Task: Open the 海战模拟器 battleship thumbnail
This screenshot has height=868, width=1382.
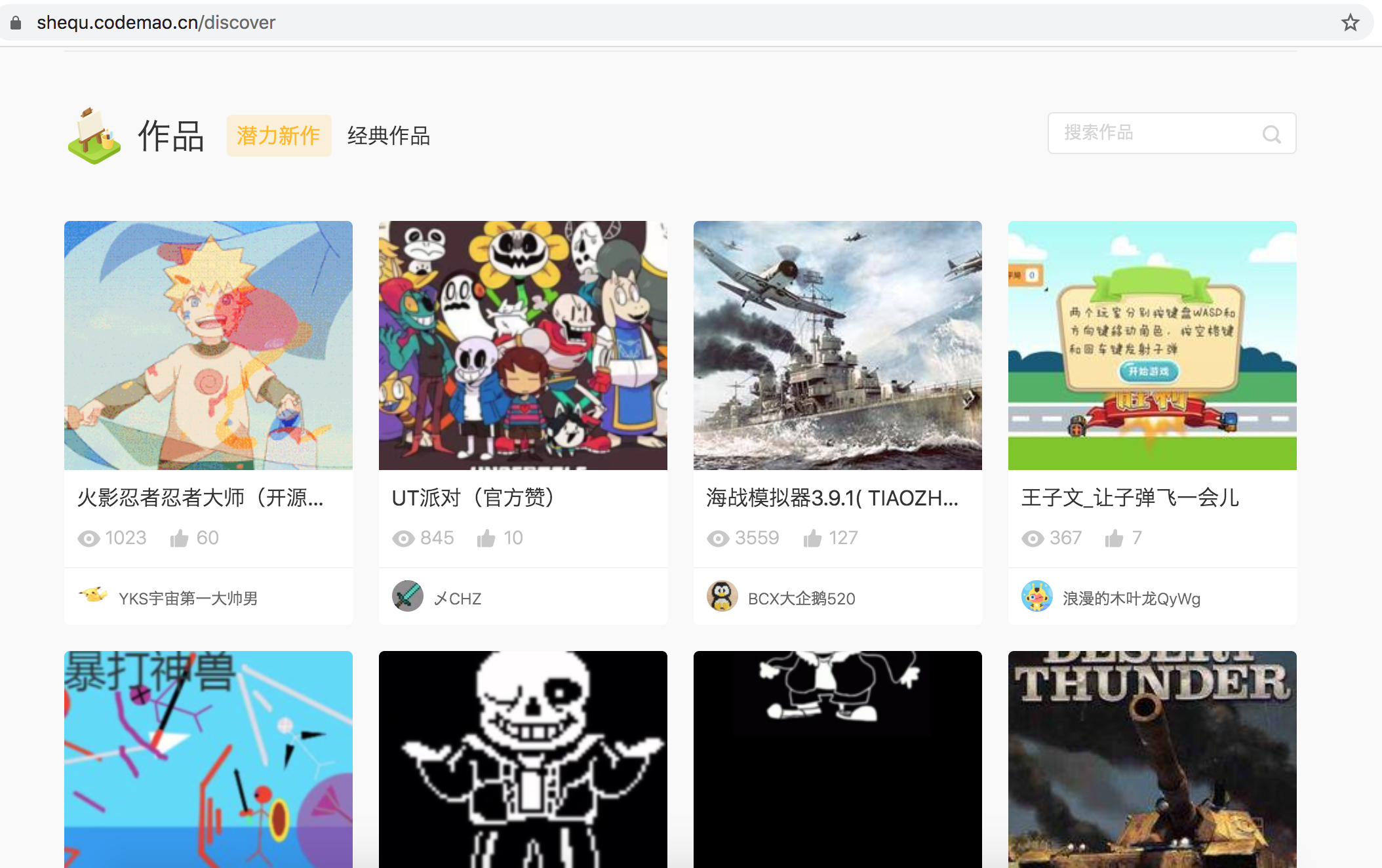Action: tap(838, 345)
